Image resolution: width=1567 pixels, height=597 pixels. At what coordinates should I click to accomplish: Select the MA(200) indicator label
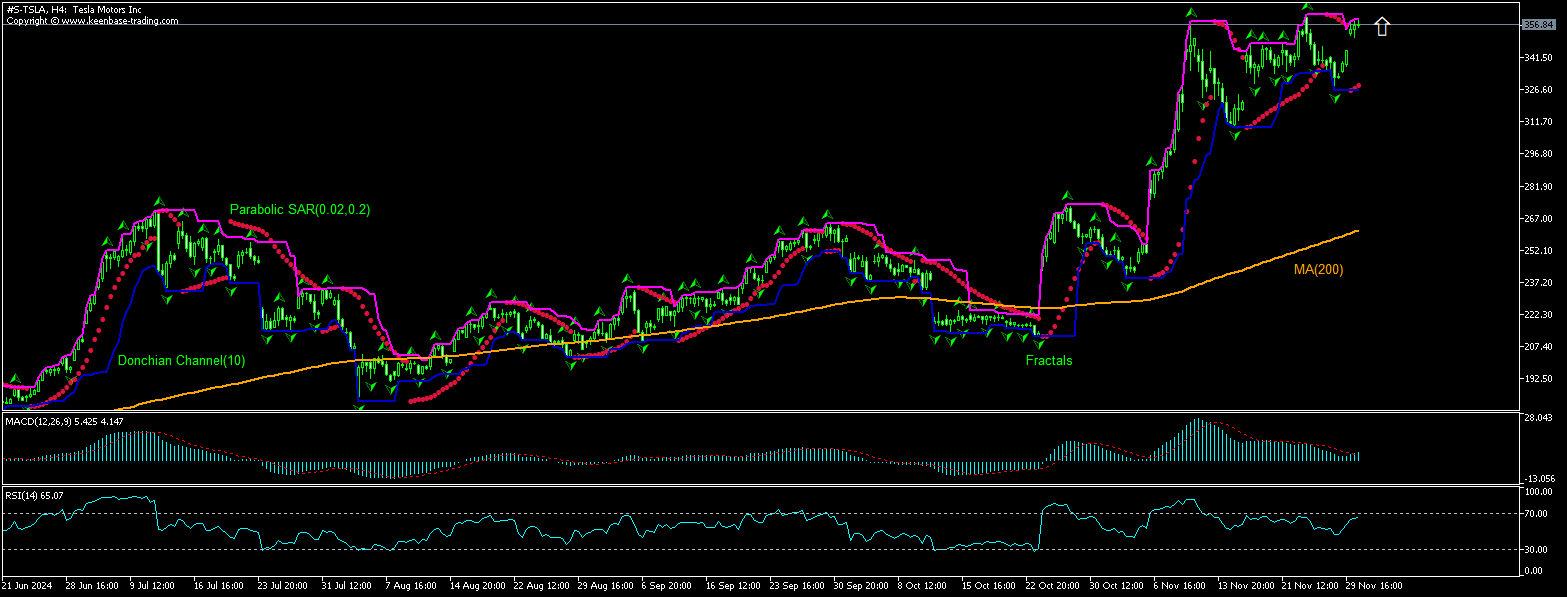point(1317,269)
